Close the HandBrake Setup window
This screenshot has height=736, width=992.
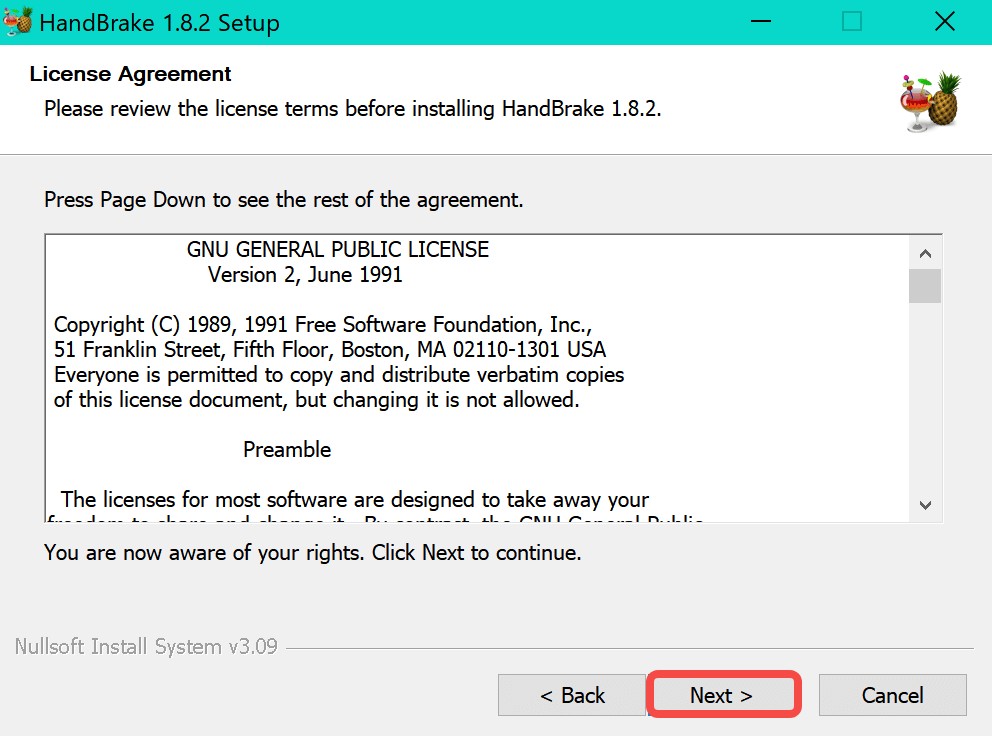click(x=945, y=22)
